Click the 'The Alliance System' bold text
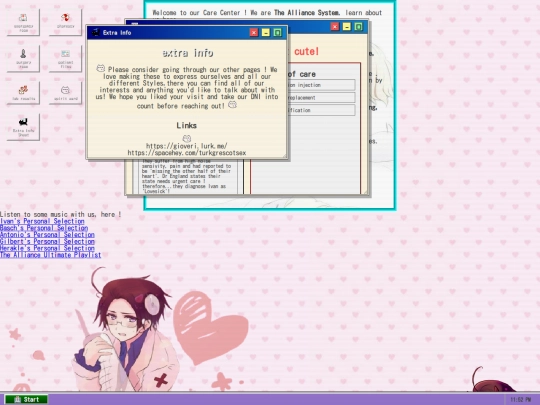This screenshot has height=405, width=540. click(307, 13)
